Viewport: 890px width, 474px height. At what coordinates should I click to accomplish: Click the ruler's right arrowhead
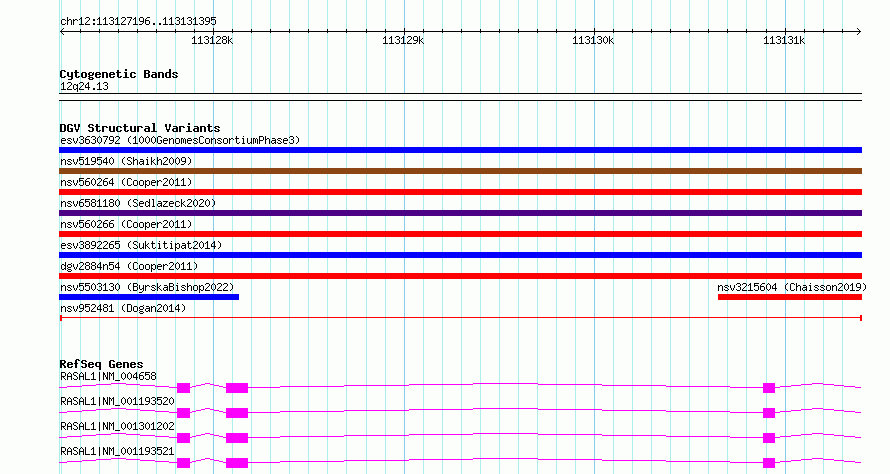tap(859, 31)
